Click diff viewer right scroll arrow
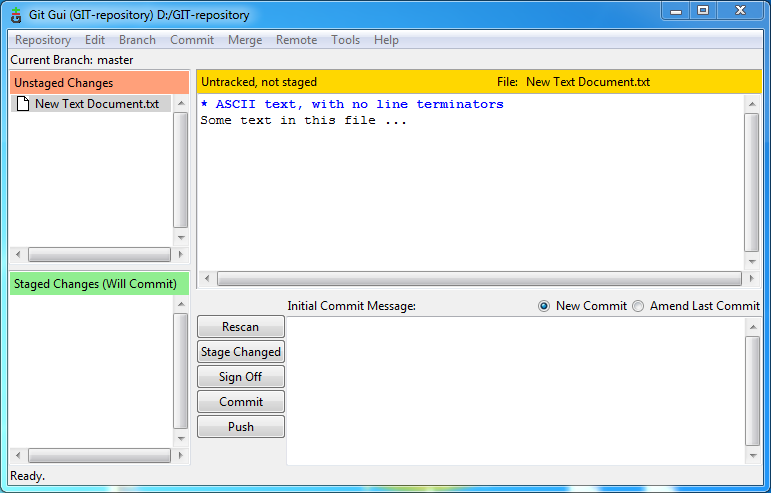Image resolution: width=771 pixels, height=493 pixels. coord(751,278)
